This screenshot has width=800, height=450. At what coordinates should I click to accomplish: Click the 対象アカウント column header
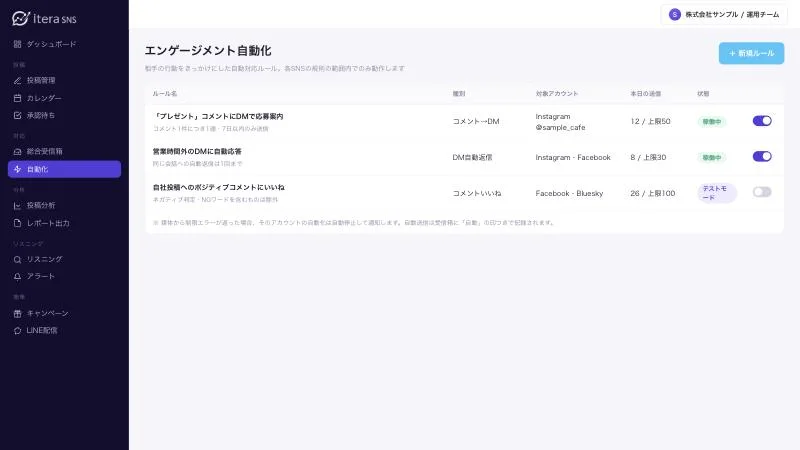(x=557, y=94)
